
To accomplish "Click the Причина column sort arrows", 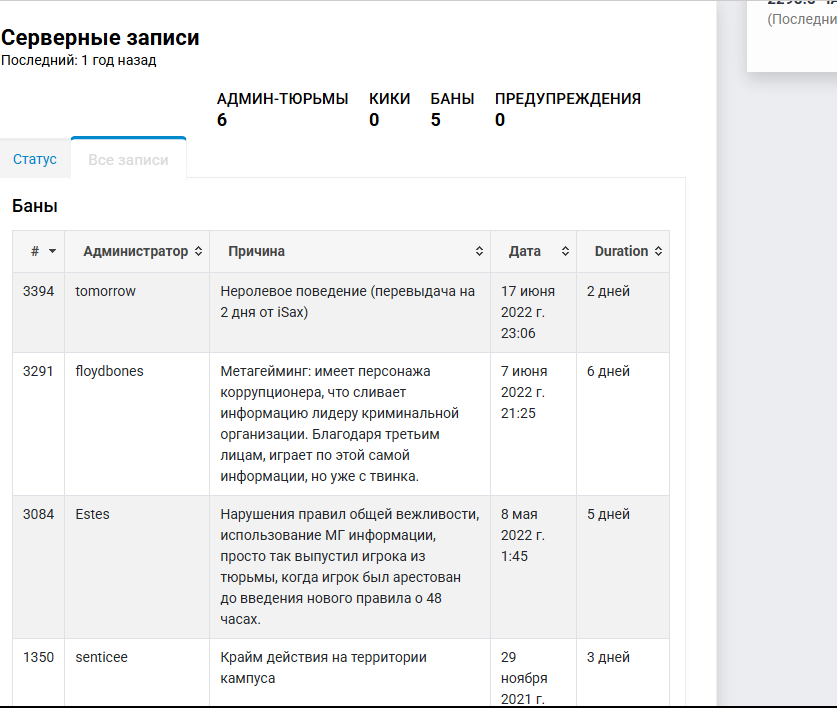I will tap(479, 251).
